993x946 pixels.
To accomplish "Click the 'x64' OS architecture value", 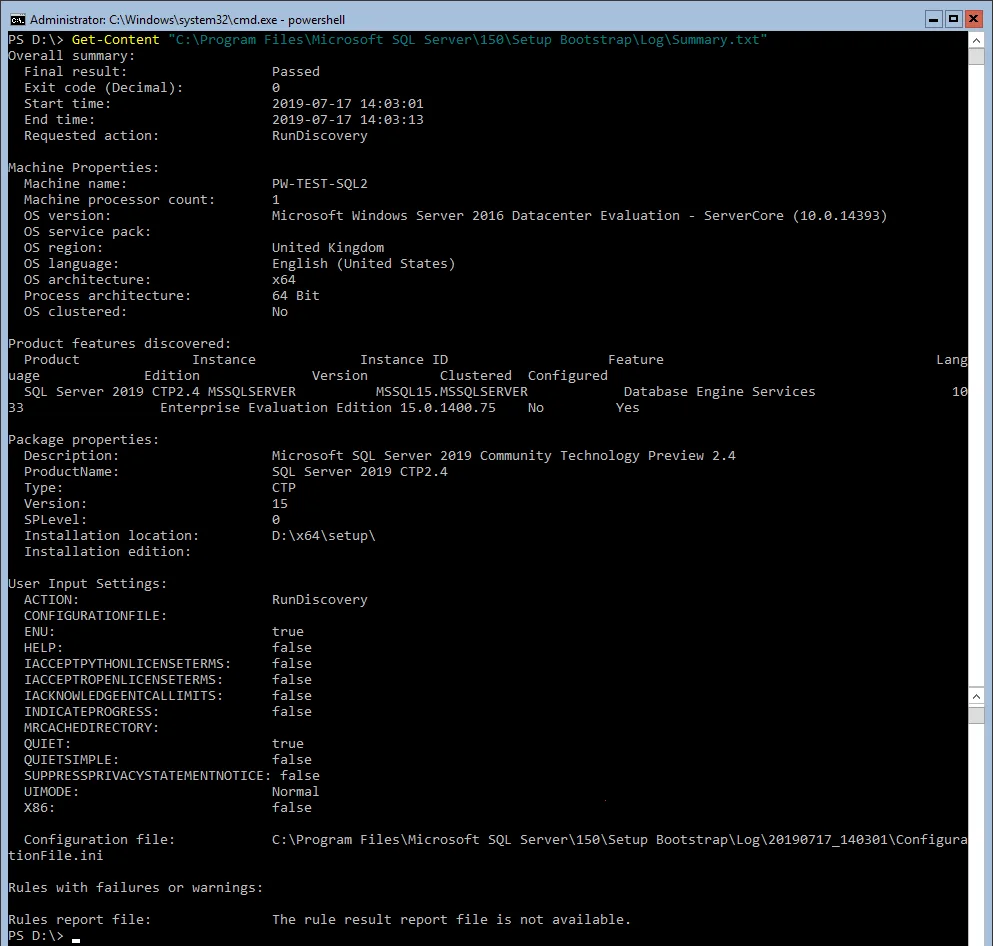I will [x=284, y=280].
